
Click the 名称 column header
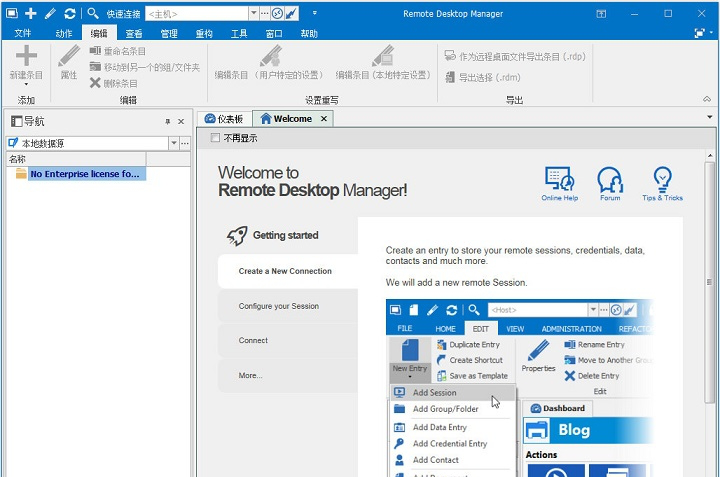pyautogui.click(x=76, y=159)
